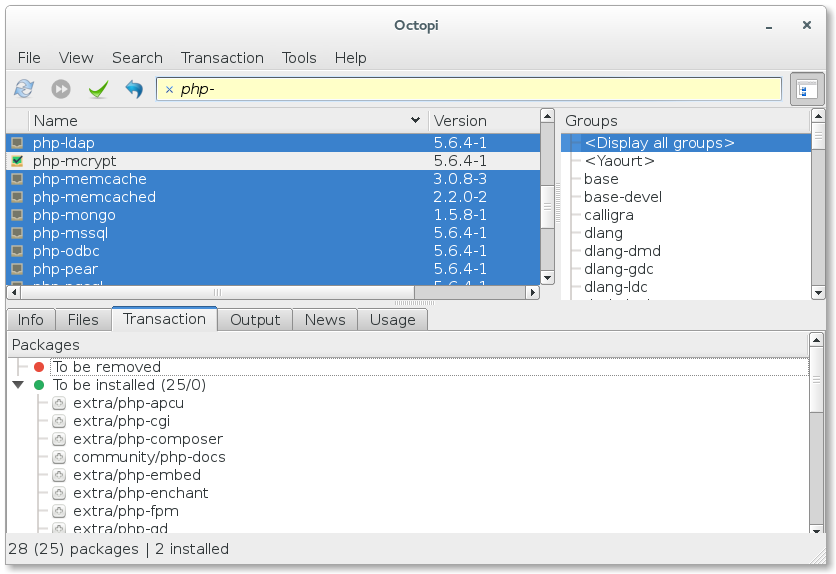The height and width of the screenshot is (574, 836).
Task: Click the System upgrade fast-forward icon
Action: (x=61, y=88)
